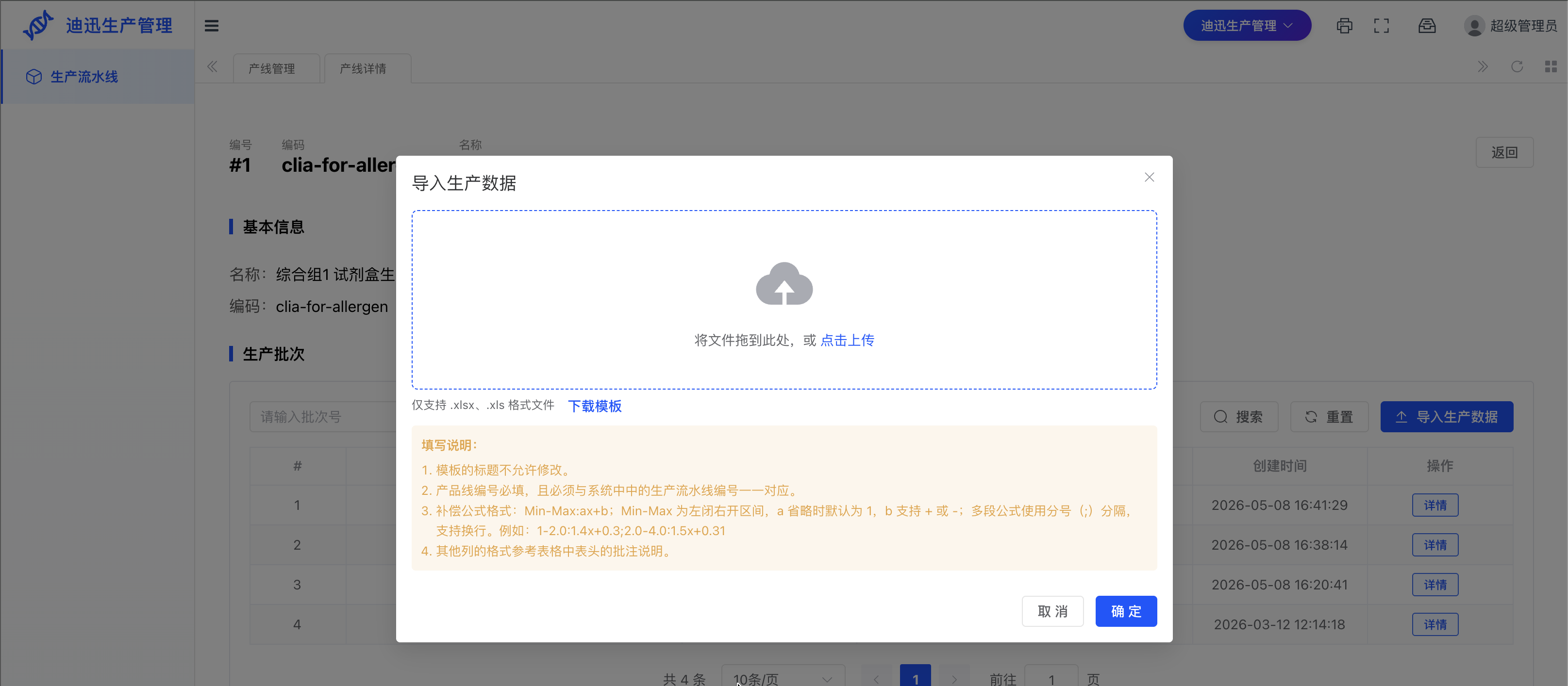Click row number 3 cell
This screenshot has height=686, width=1568.
pos(297,585)
